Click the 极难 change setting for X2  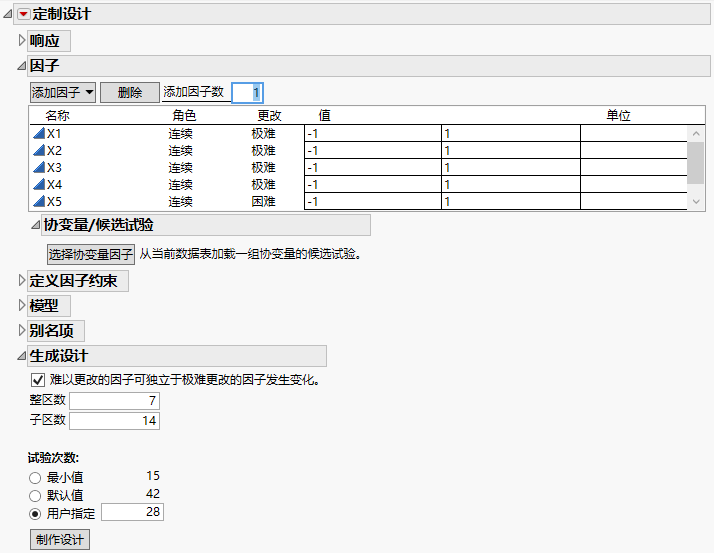pyautogui.click(x=263, y=150)
